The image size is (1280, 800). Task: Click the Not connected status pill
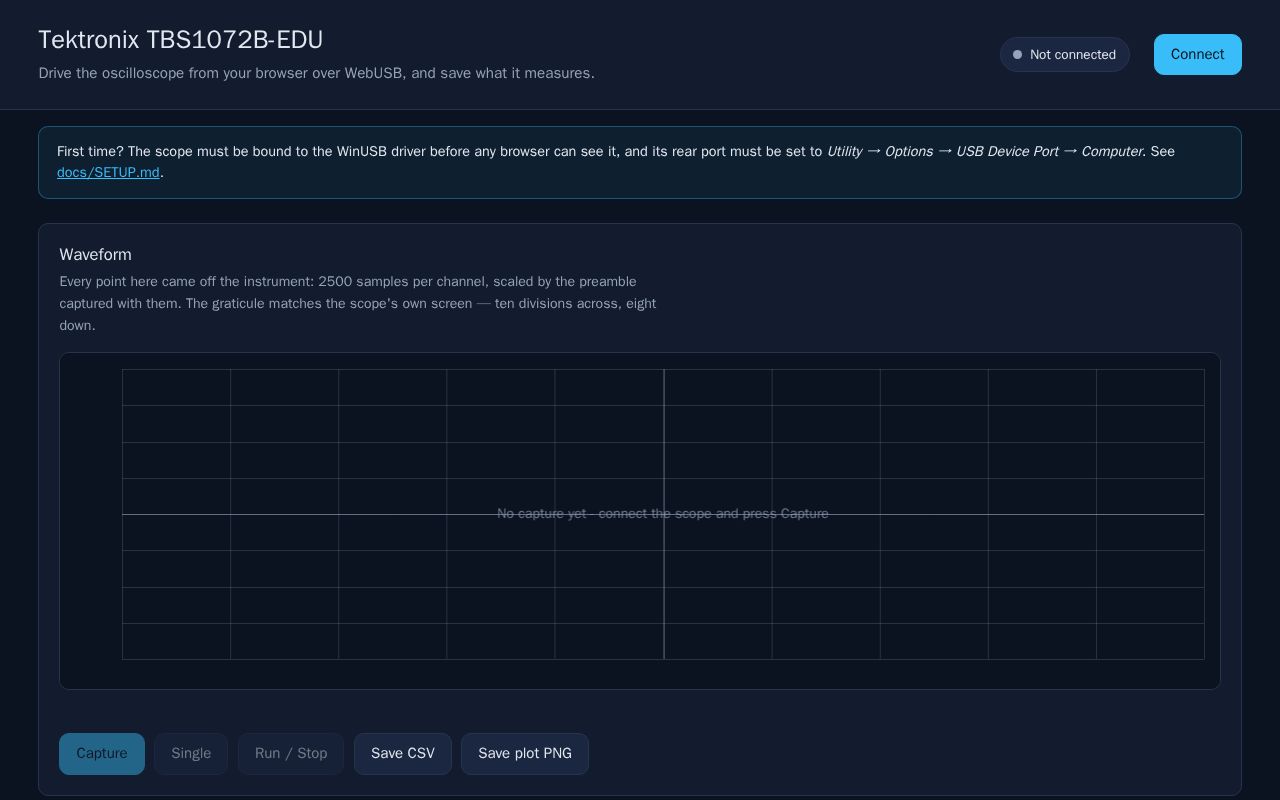coord(1065,55)
